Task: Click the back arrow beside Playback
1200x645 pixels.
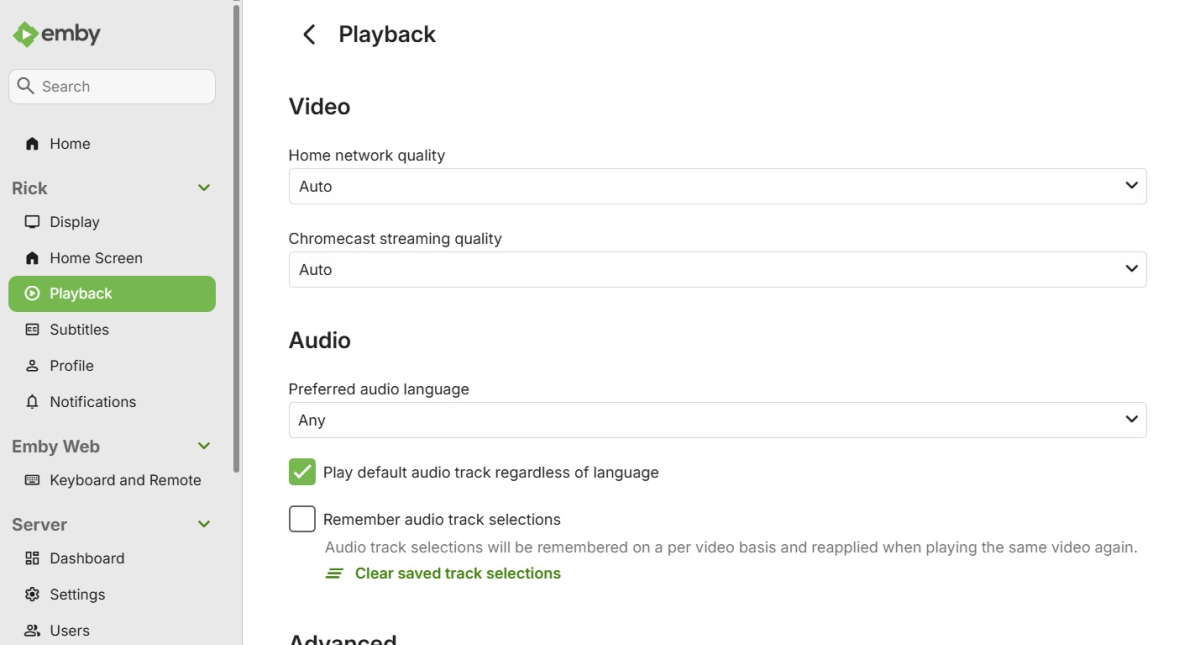Action: (x=309, y=35)
